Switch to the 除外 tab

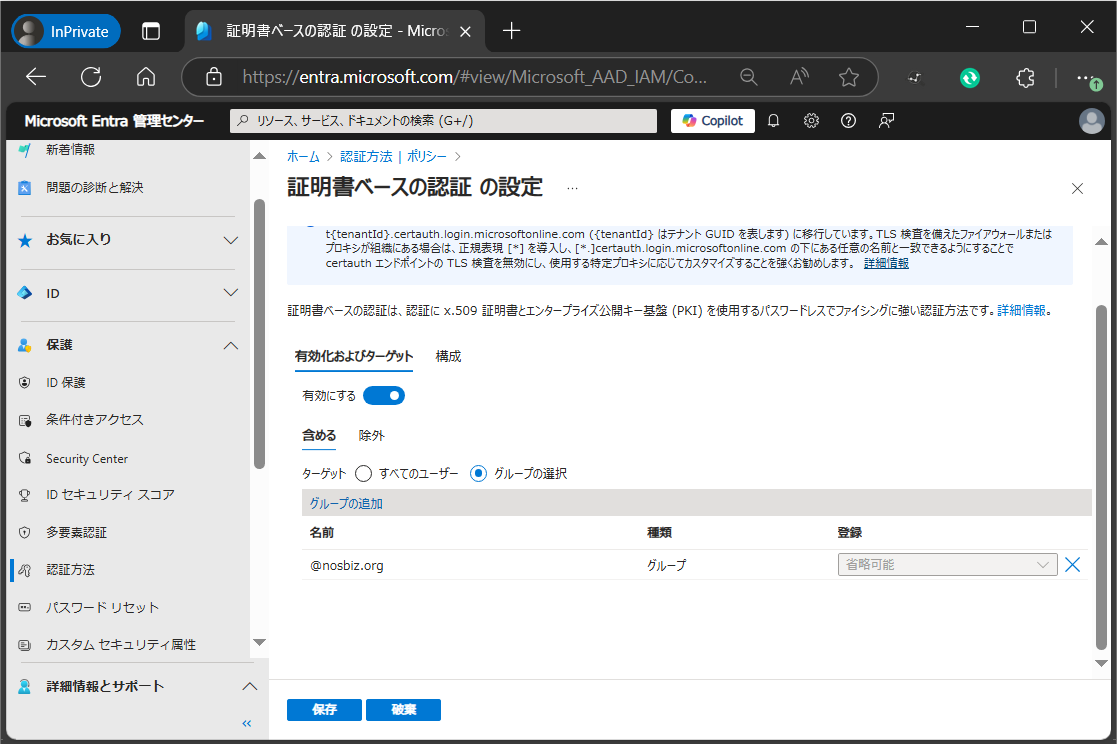(x=372, y=436)
